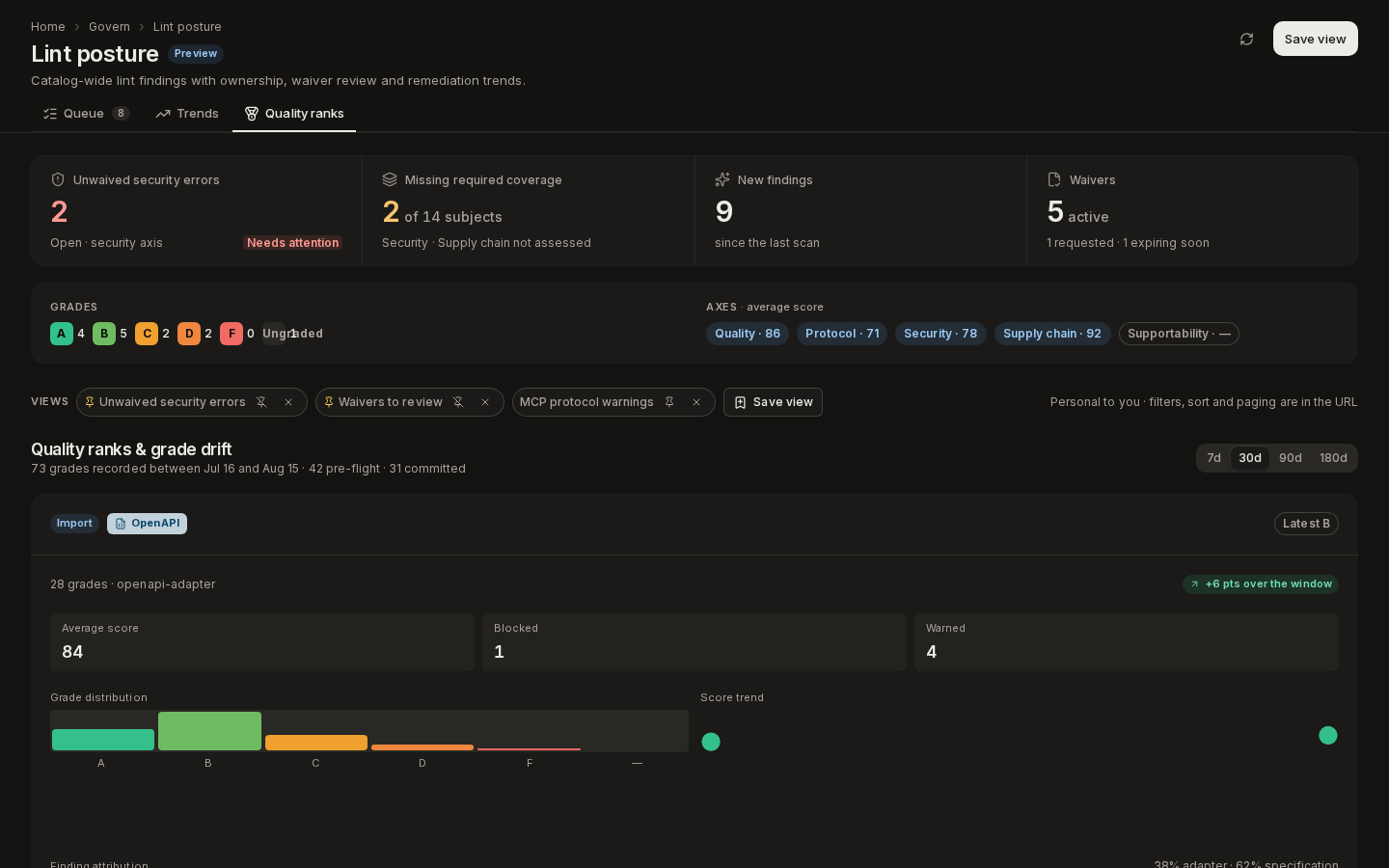Set the time window to 30d

point(1250,458)
